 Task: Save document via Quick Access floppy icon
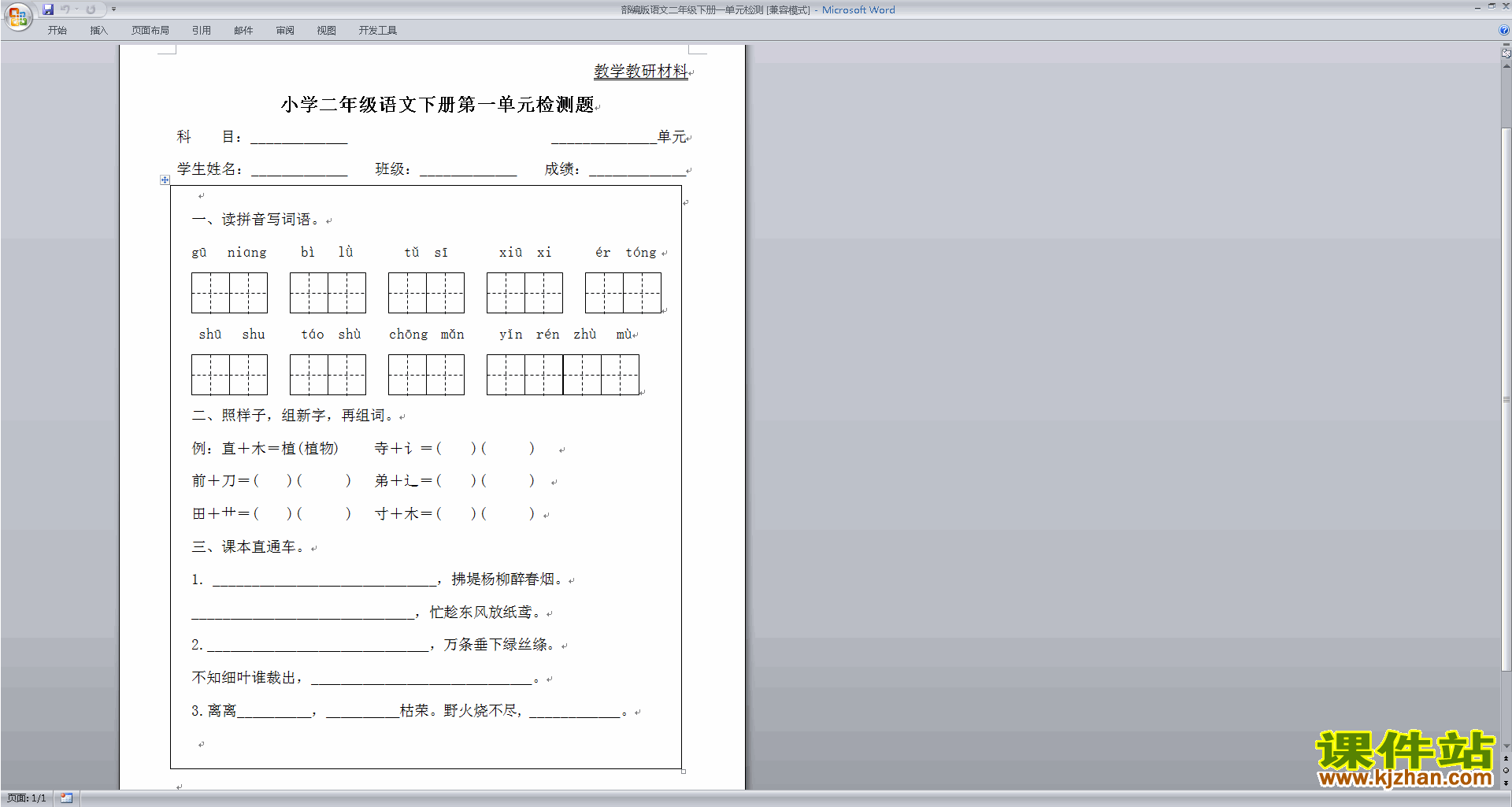[x=48, y=9]
